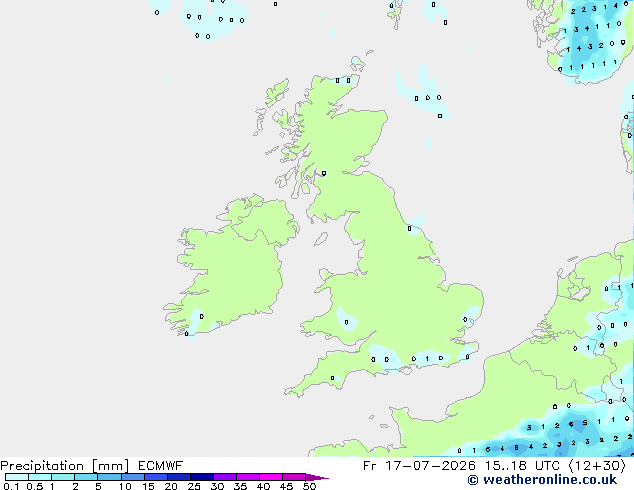Click the "8" precipitation value over France
634x490 pixels.
click(516, 448)
